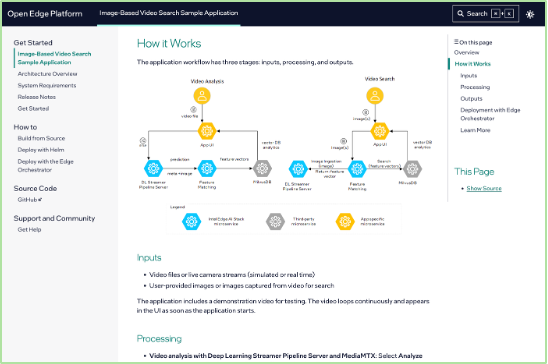
Task: Go to Open Edge Platform home
Action: click(x=45, y=14)
